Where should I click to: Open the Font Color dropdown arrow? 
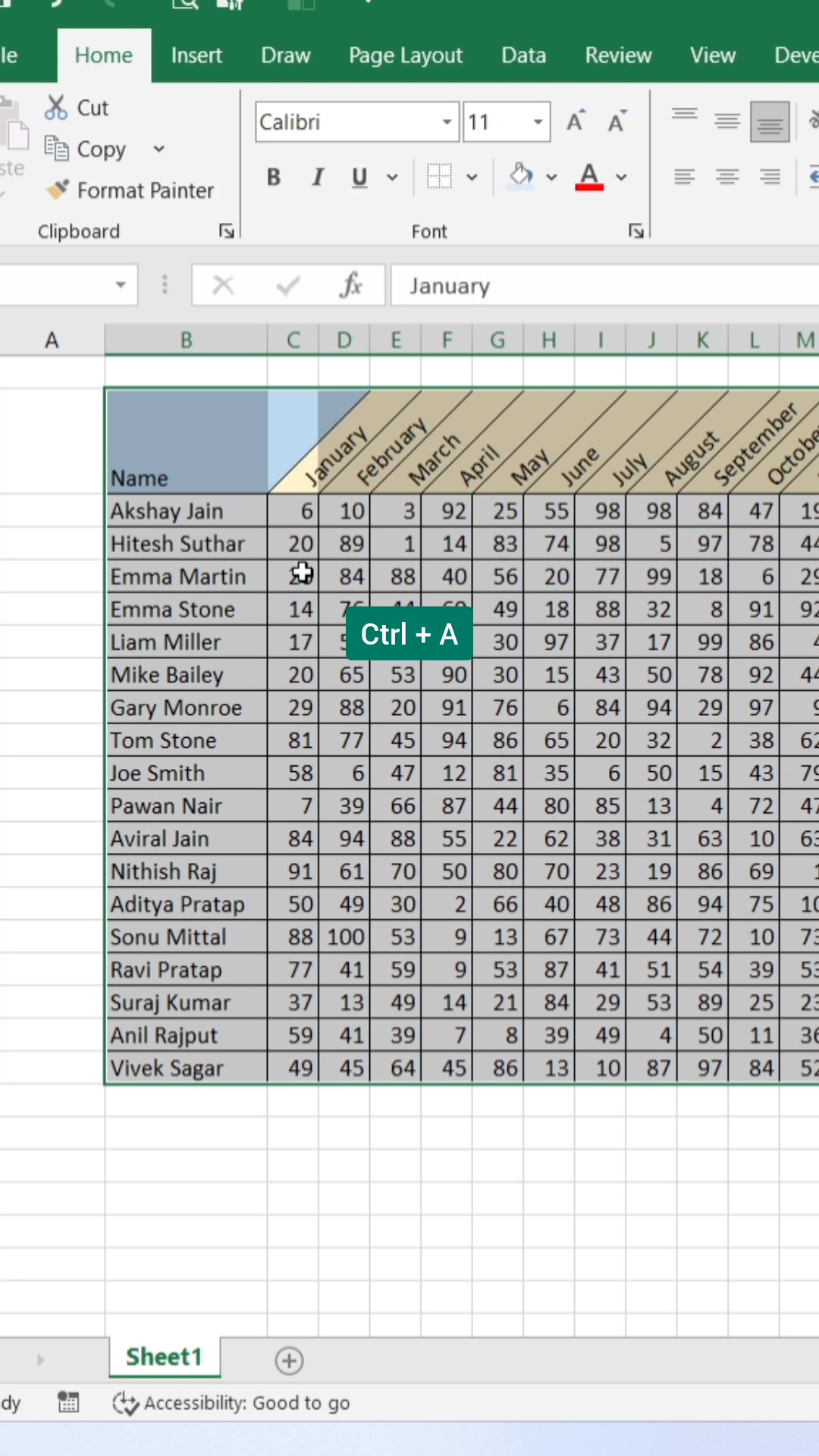[x=621, y=177]
